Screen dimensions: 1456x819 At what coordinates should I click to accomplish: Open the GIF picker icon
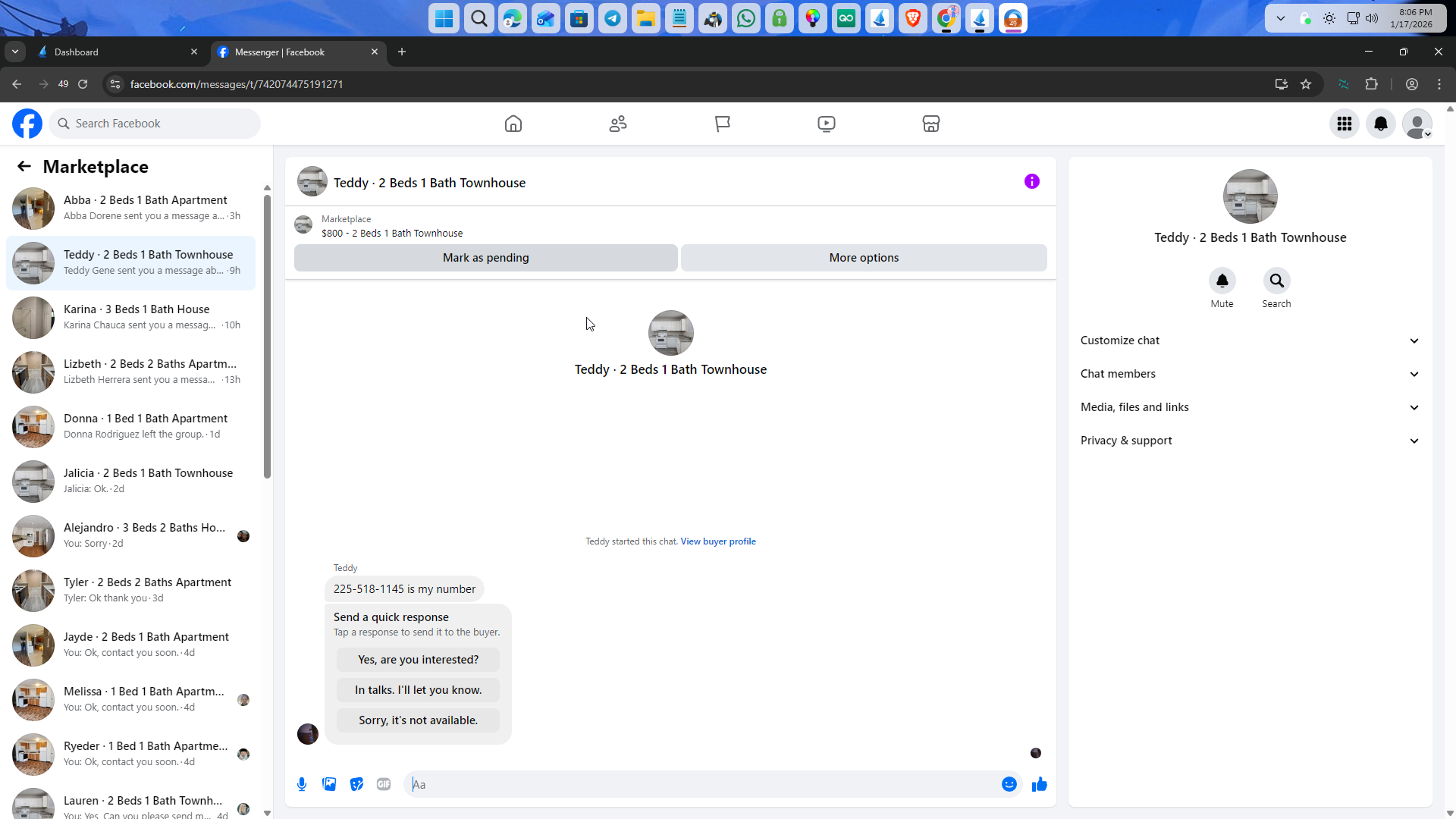pyautogui.click(x=384, y=784)
